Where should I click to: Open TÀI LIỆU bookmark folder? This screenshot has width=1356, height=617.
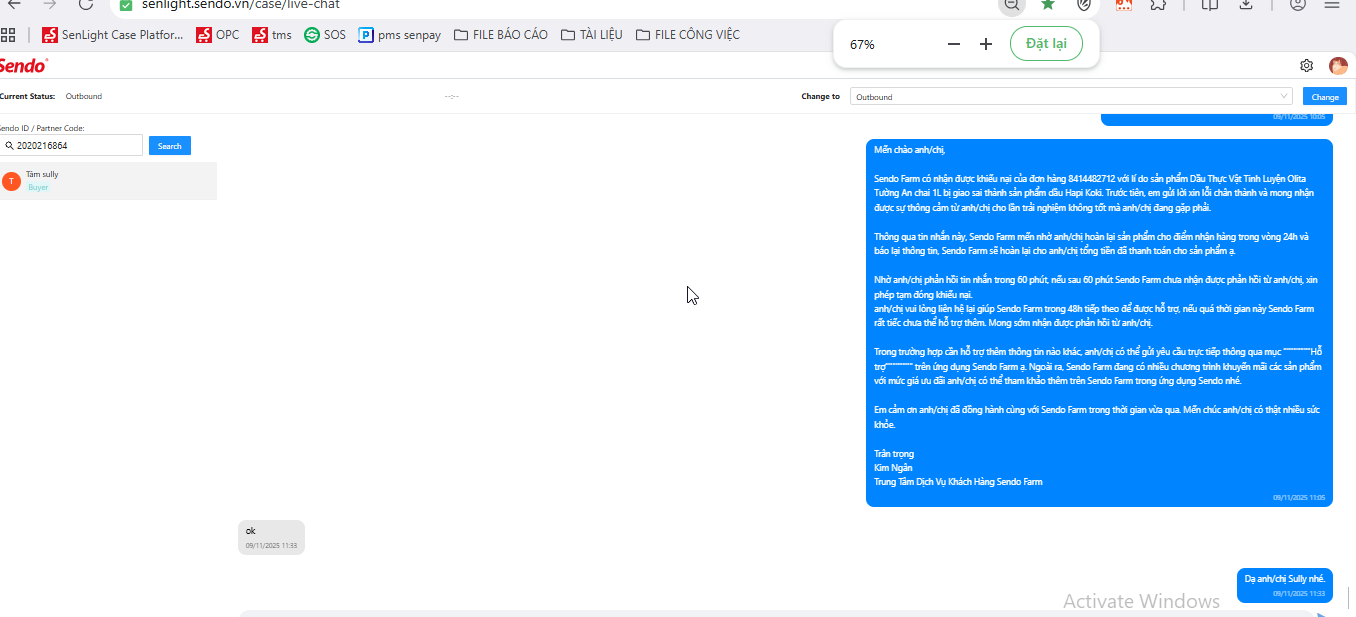point(591,35)
